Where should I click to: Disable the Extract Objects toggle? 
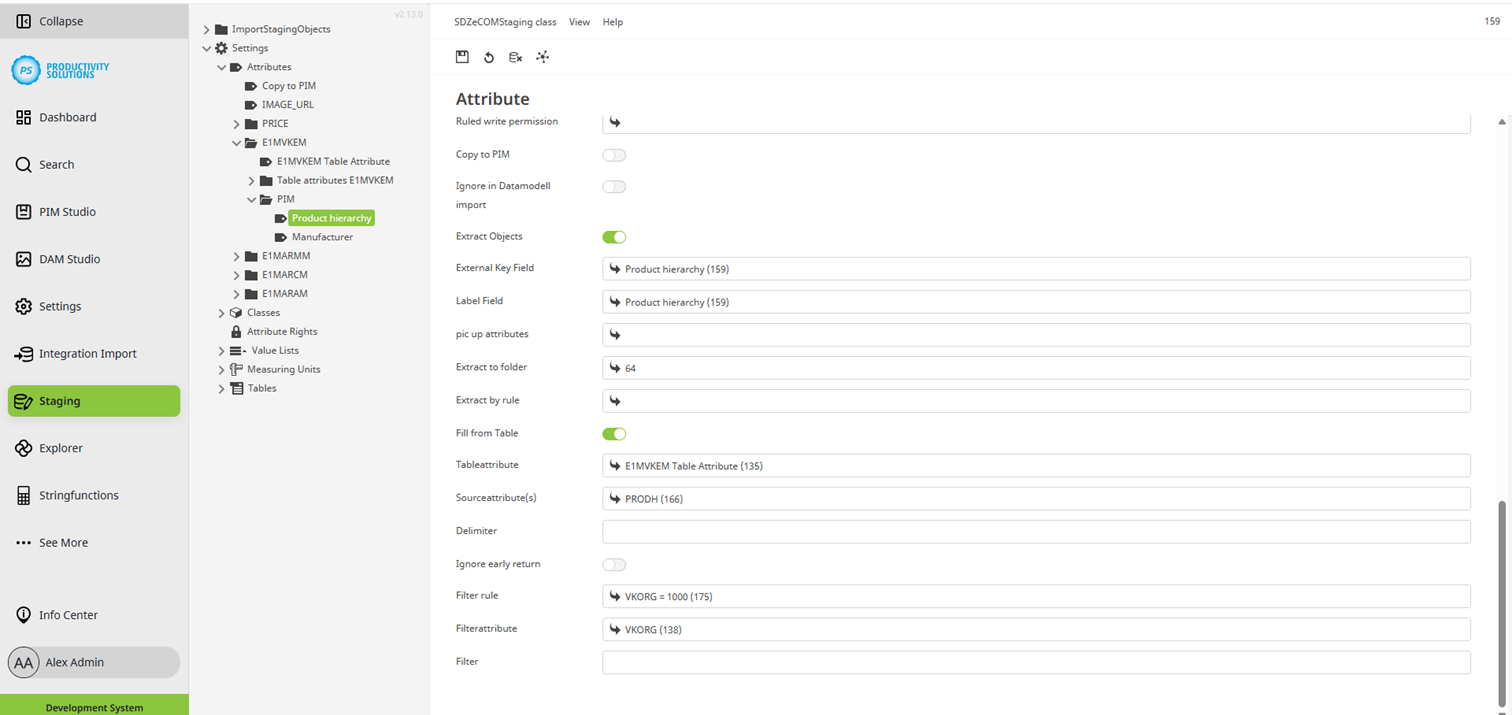tap(613, 237)
